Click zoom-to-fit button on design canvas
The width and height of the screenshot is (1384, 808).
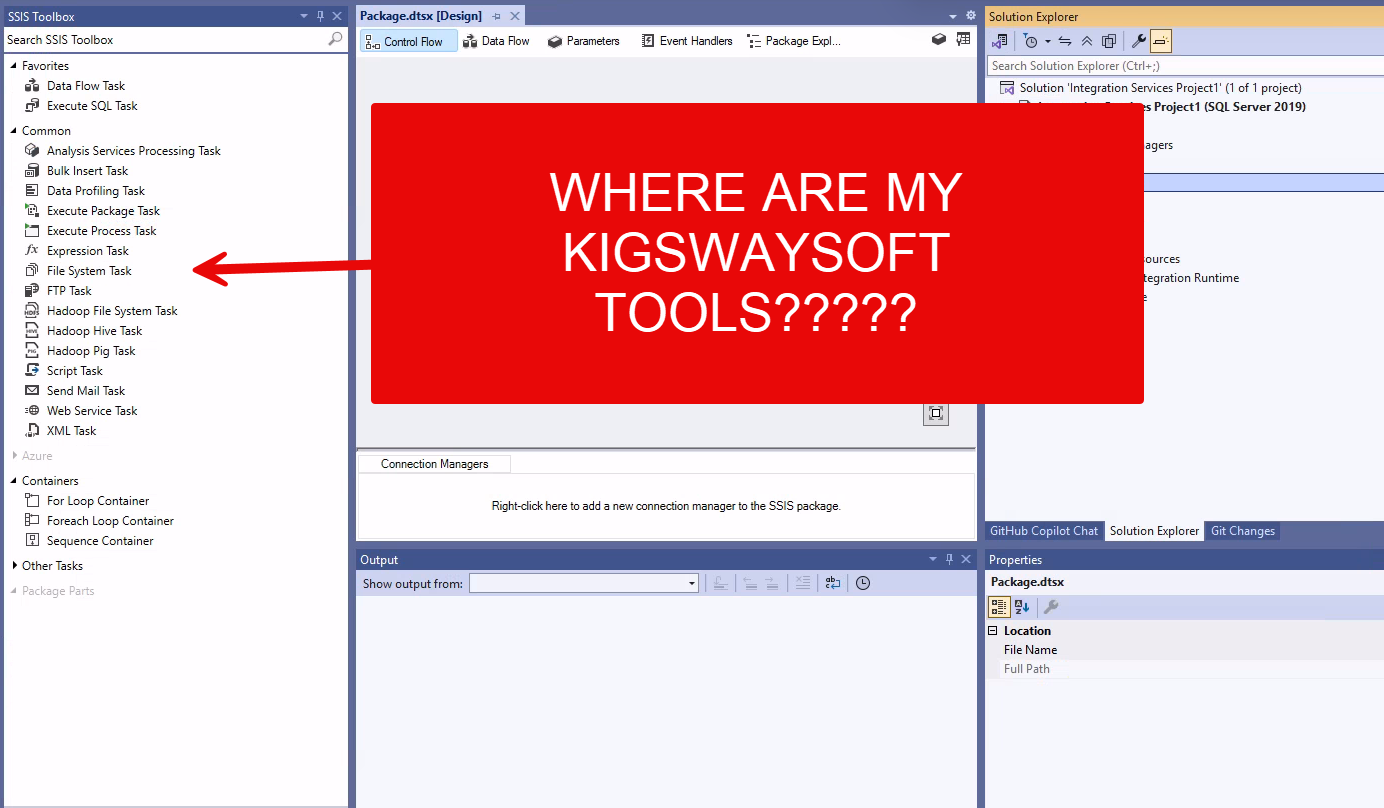[x=936, y=413]
